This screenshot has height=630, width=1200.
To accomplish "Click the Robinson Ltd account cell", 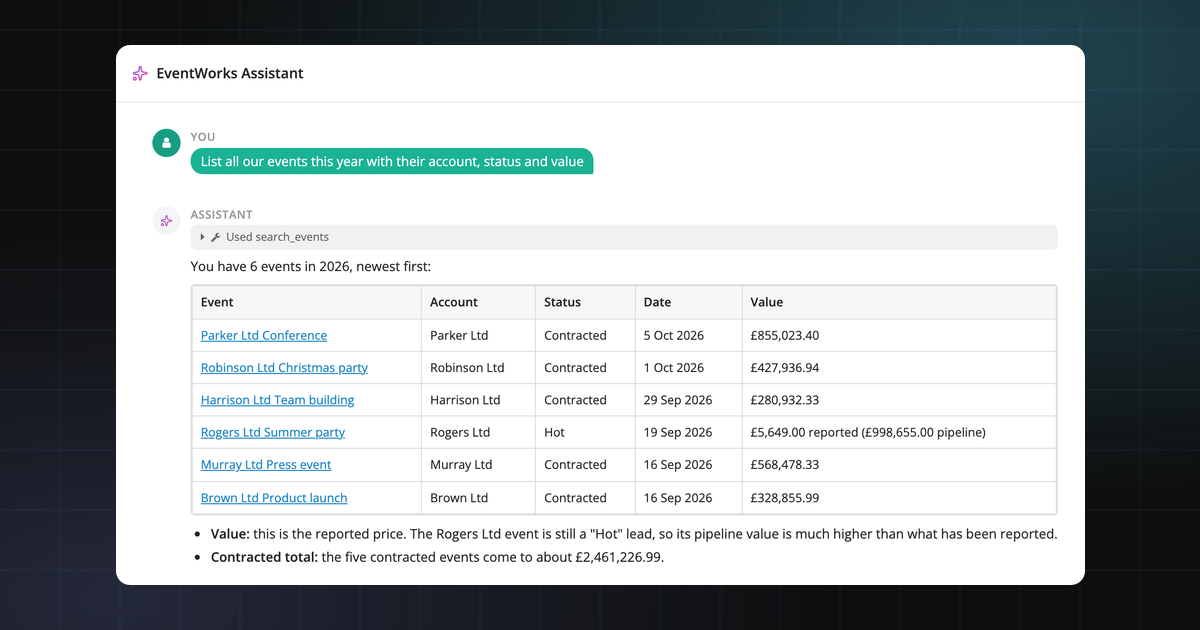I will [x=479, y=368].
